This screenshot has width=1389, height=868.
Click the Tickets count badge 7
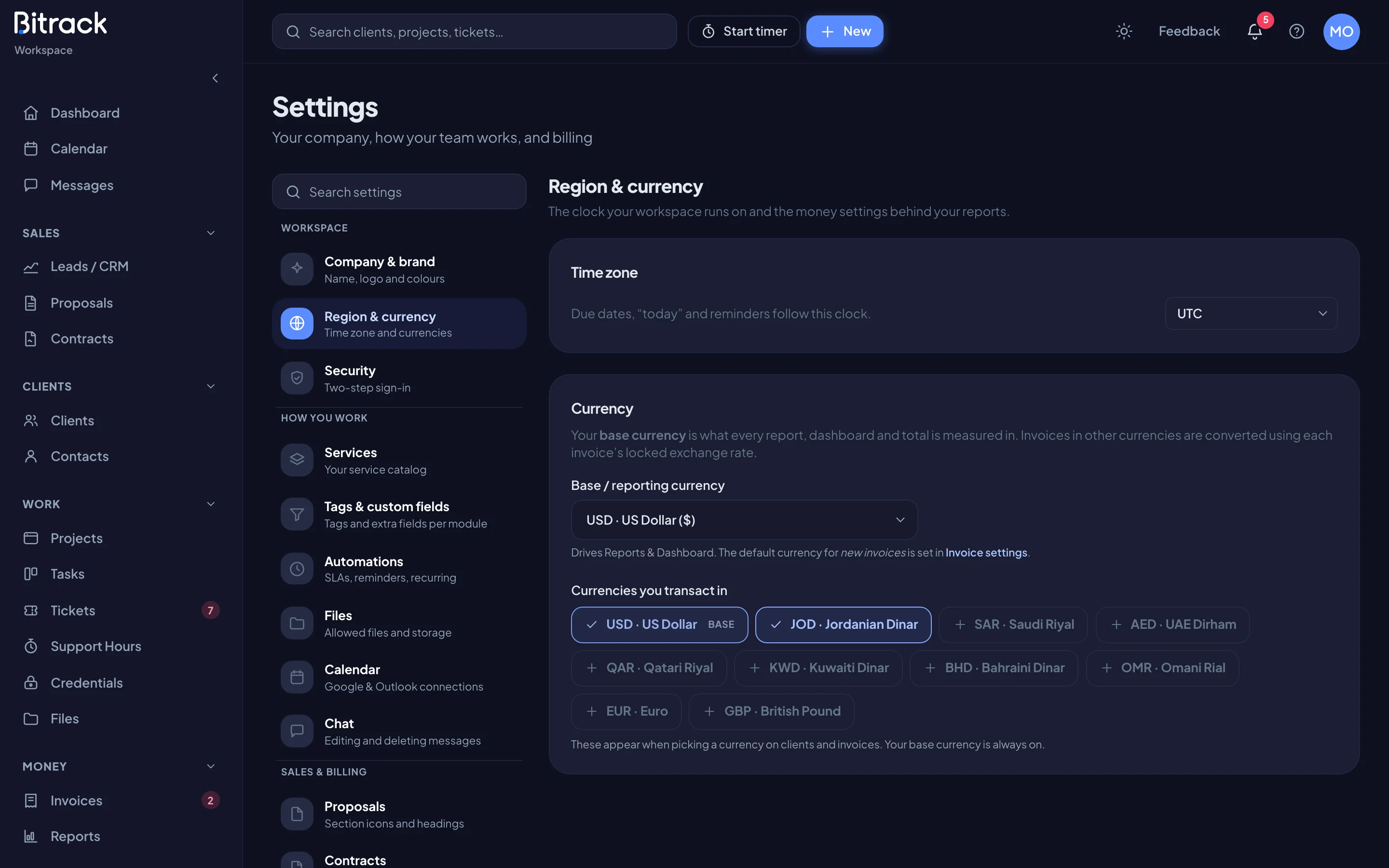pyautogui.click(x=211, y=610)
